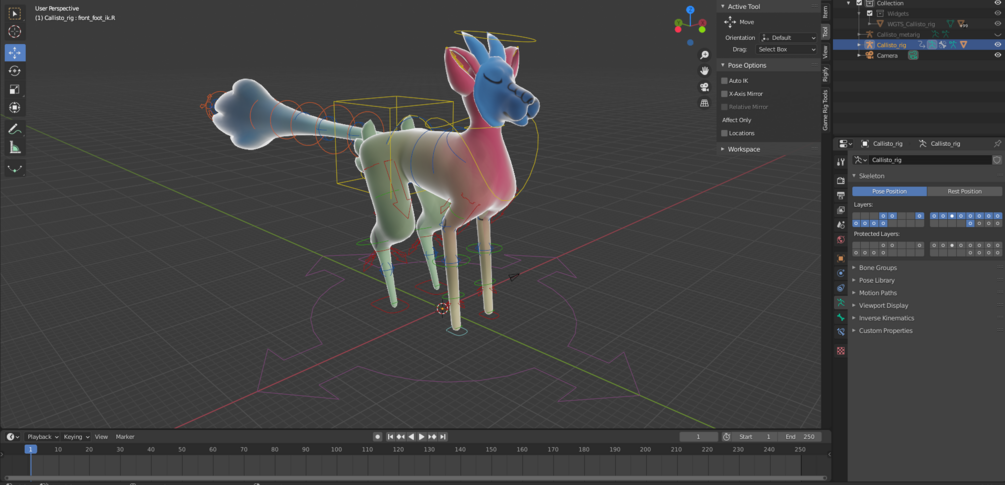Open Output properties tab
This screenshot has height=485, width=1005.
coord(841,195)
